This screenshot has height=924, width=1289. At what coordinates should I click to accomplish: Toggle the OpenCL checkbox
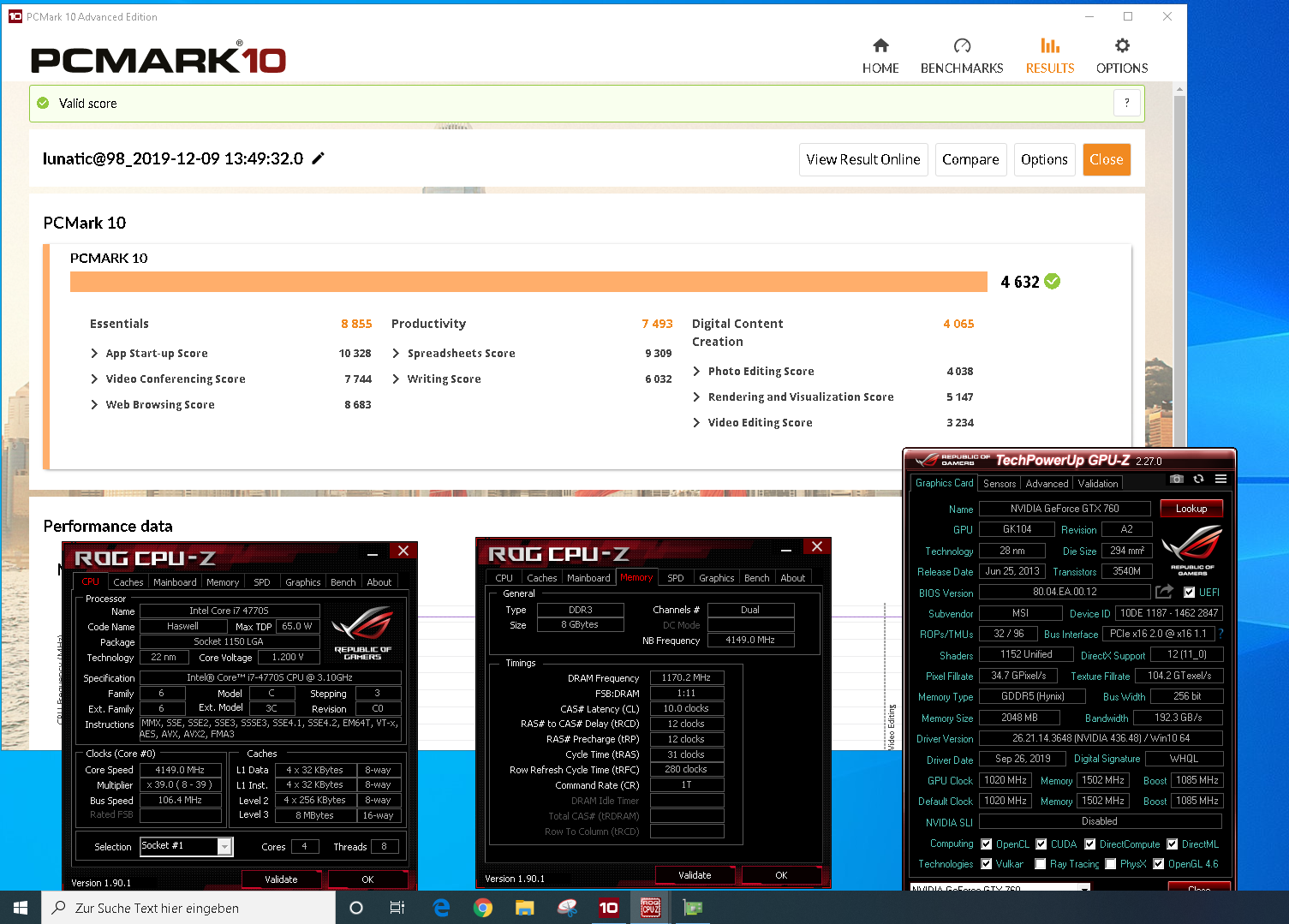pyautogui.click(x=986, y=844)
